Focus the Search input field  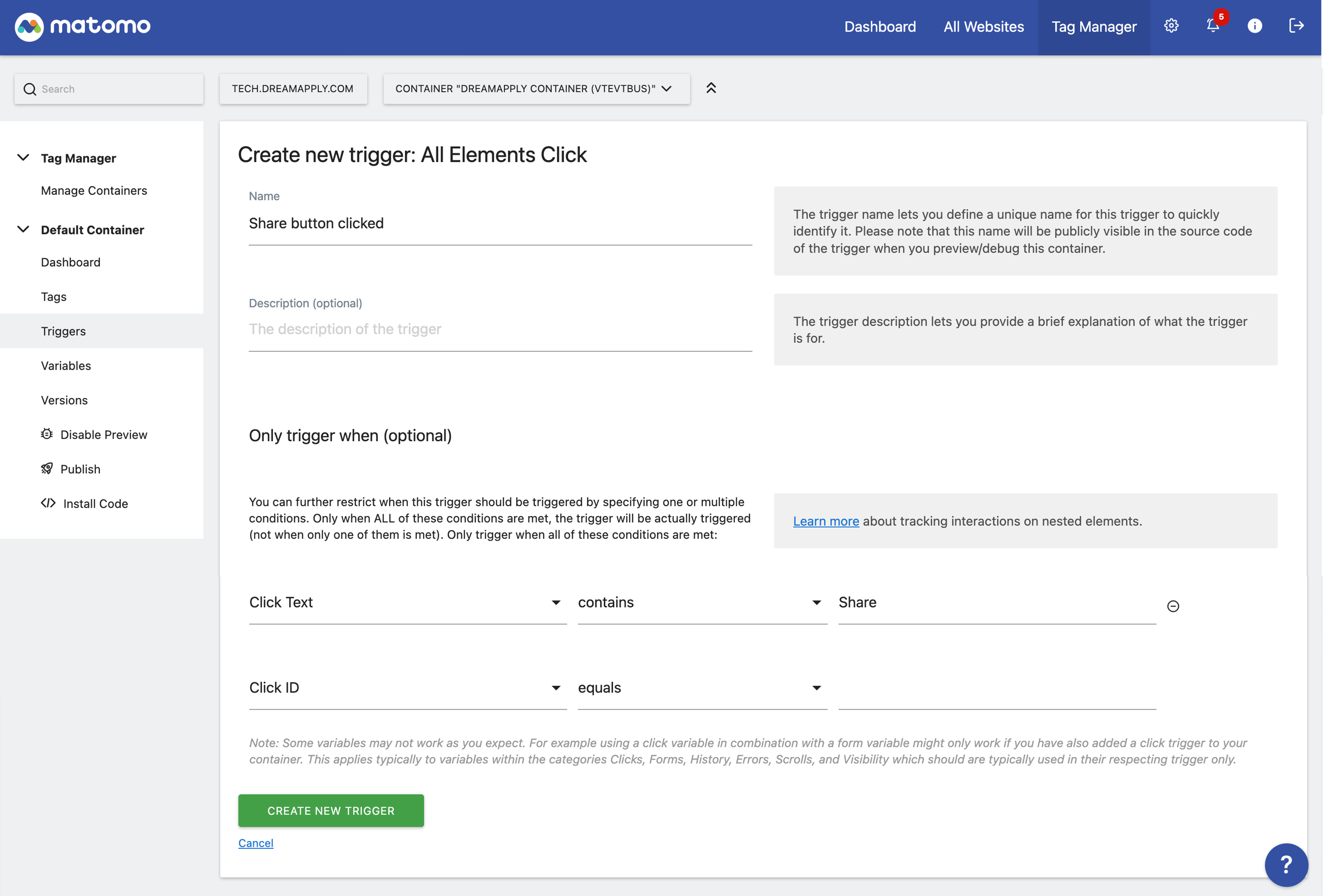tap(109, 89)
